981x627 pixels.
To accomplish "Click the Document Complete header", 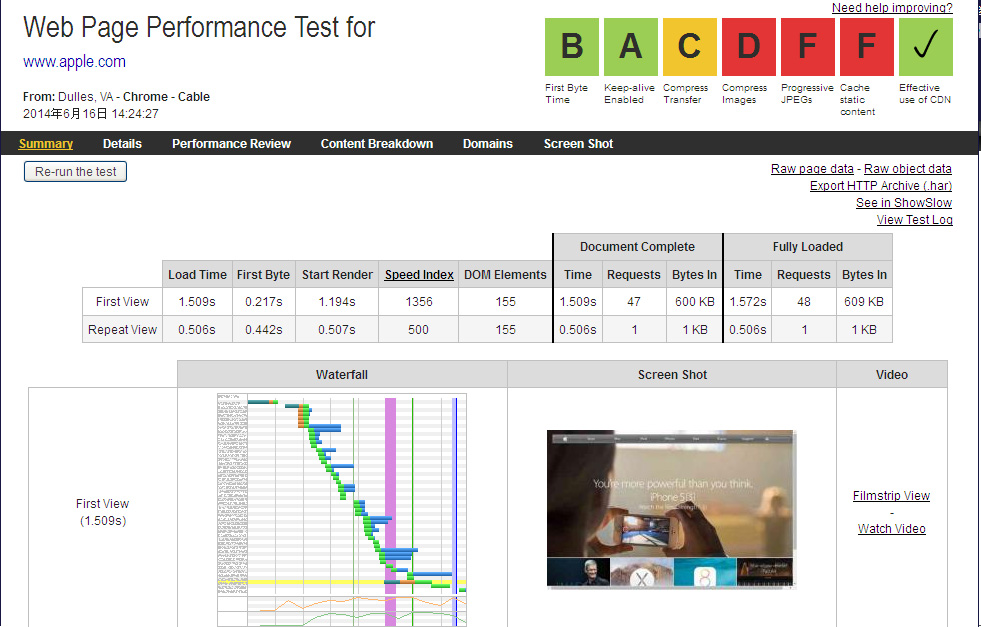I will click(637, 247).
